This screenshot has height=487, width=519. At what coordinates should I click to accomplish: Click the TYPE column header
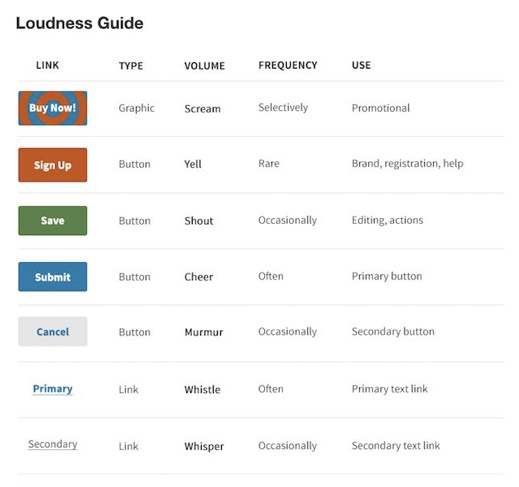pyautogui.click(x=131, y=66)
